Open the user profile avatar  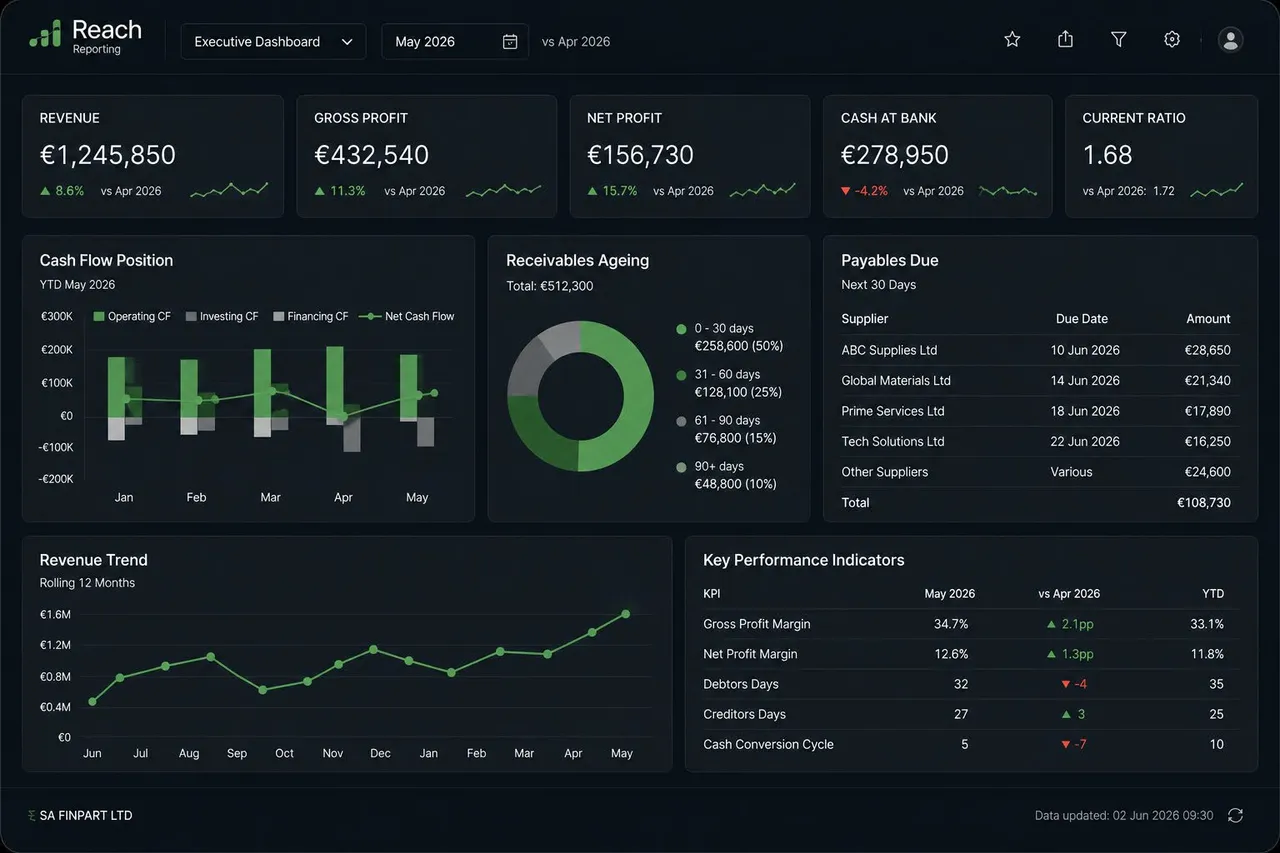(1231, 39)
